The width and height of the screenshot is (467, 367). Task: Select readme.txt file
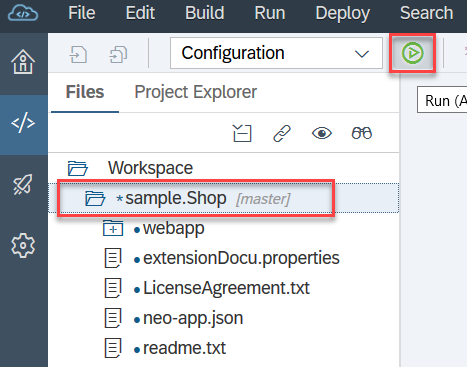184,348
